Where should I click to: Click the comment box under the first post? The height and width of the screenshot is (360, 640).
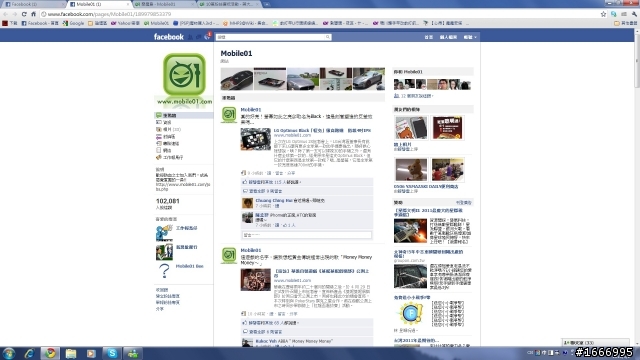pos(307,235)
